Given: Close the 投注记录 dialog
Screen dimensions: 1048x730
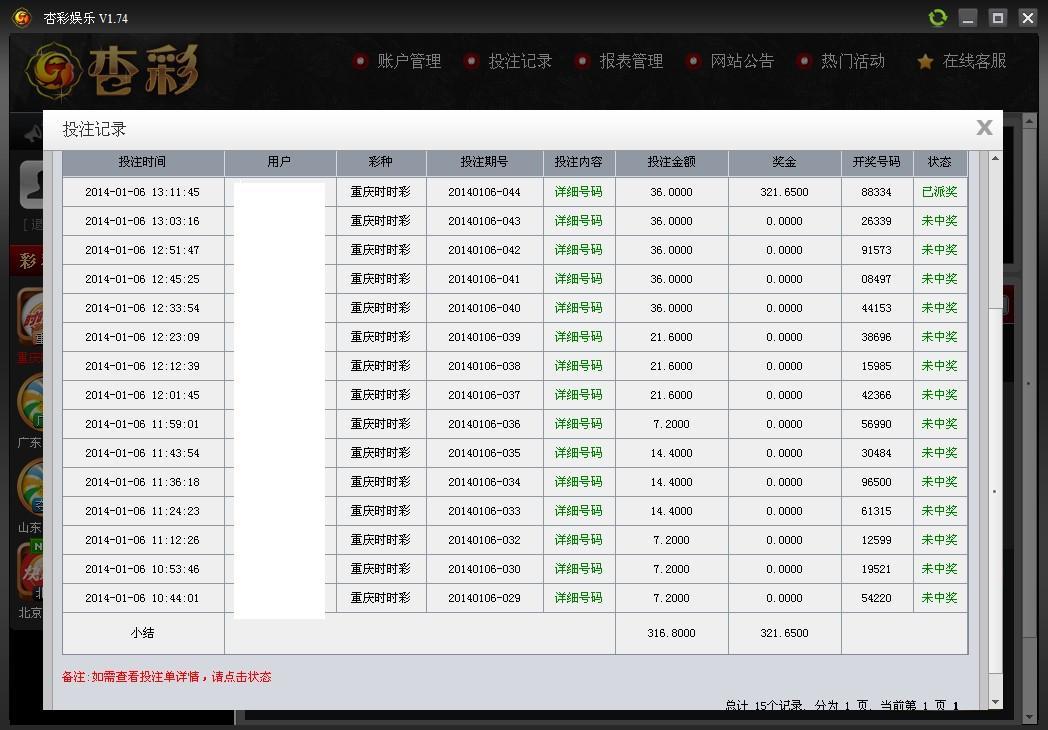Looking at the screenshot, I should (984, 128).
